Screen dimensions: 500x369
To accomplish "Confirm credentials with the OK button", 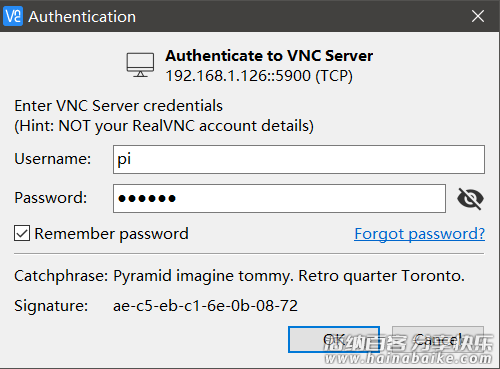I will click(x=334, y=339).
